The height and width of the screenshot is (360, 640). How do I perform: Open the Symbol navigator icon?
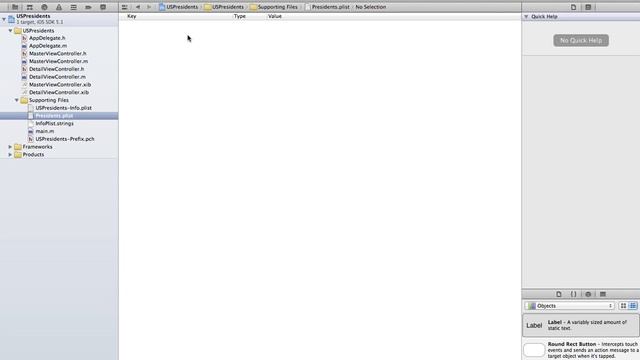coord(30,7)
